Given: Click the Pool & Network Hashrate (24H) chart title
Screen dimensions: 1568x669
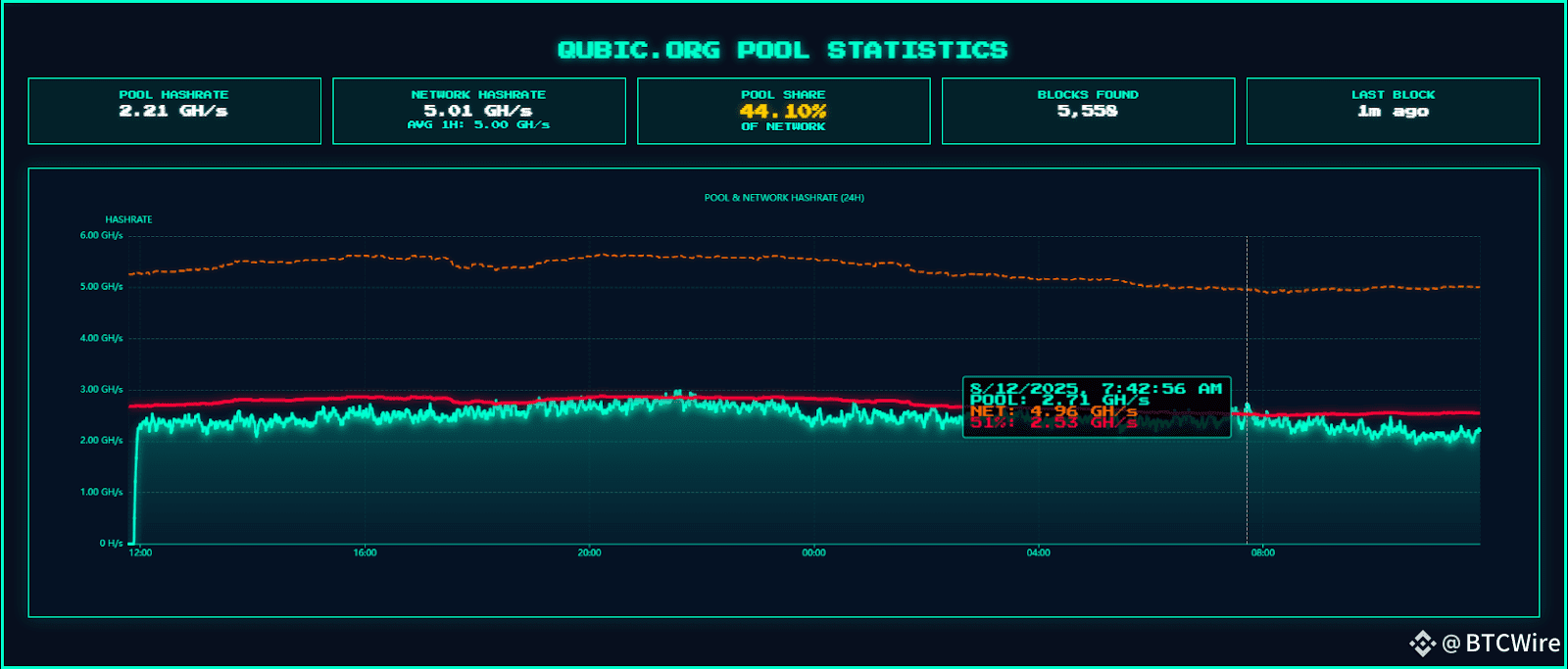Looking at the screenshot, I should coord(784,198).
